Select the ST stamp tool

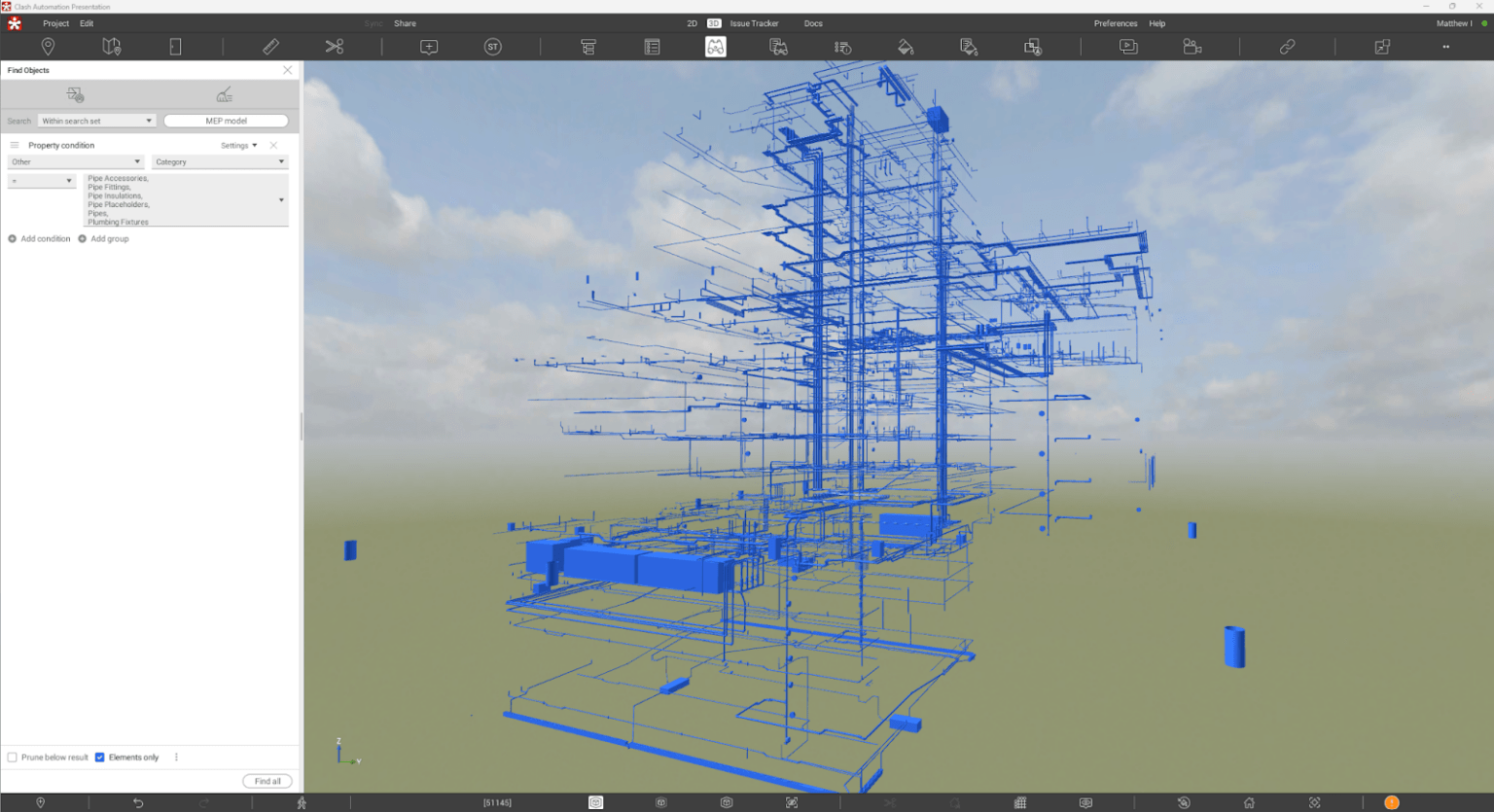pos(493,46)
